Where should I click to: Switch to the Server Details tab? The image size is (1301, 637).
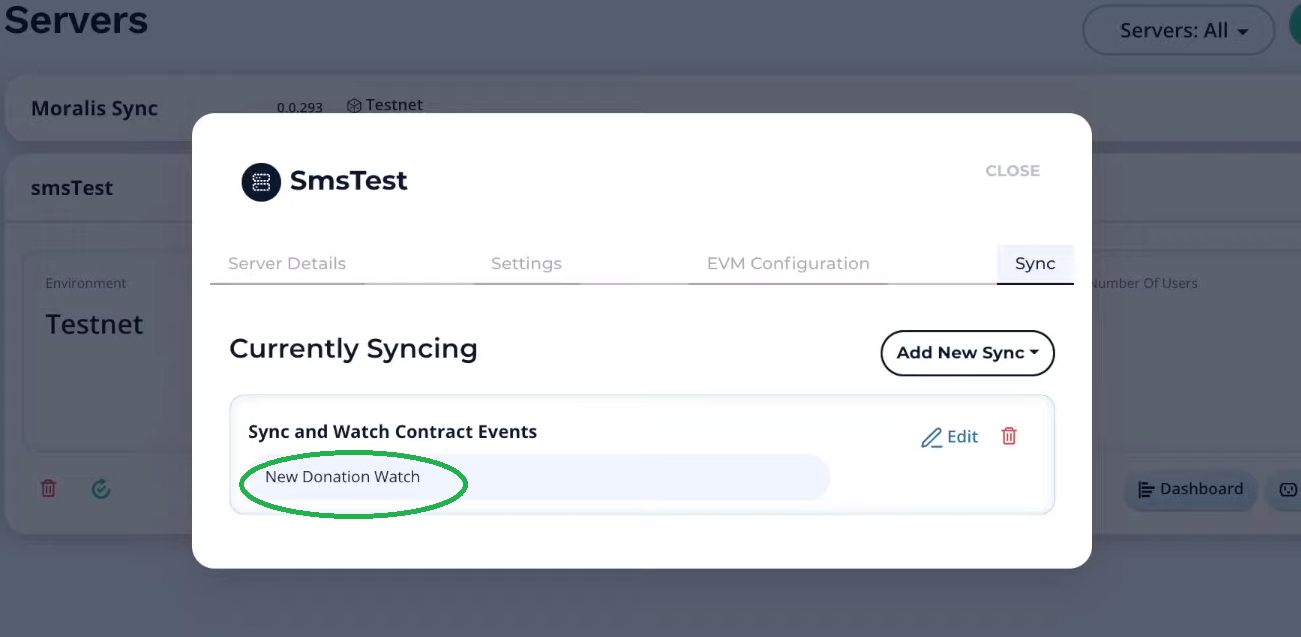(x=287, y=264)
